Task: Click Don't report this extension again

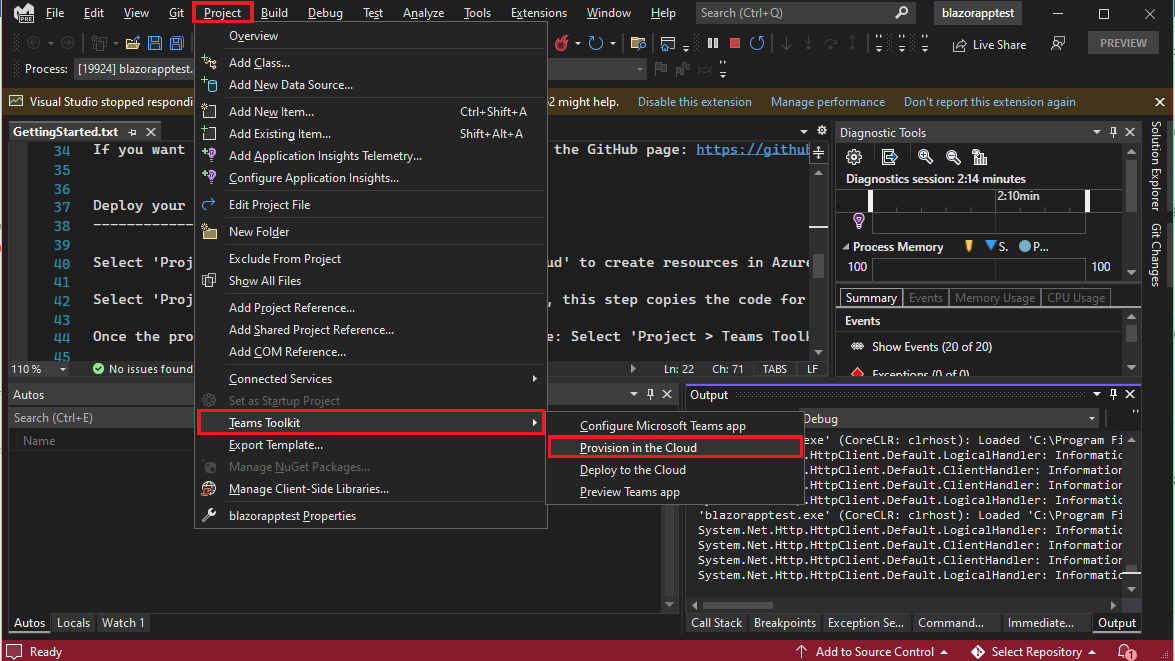Action: click(x=989, y=102)
